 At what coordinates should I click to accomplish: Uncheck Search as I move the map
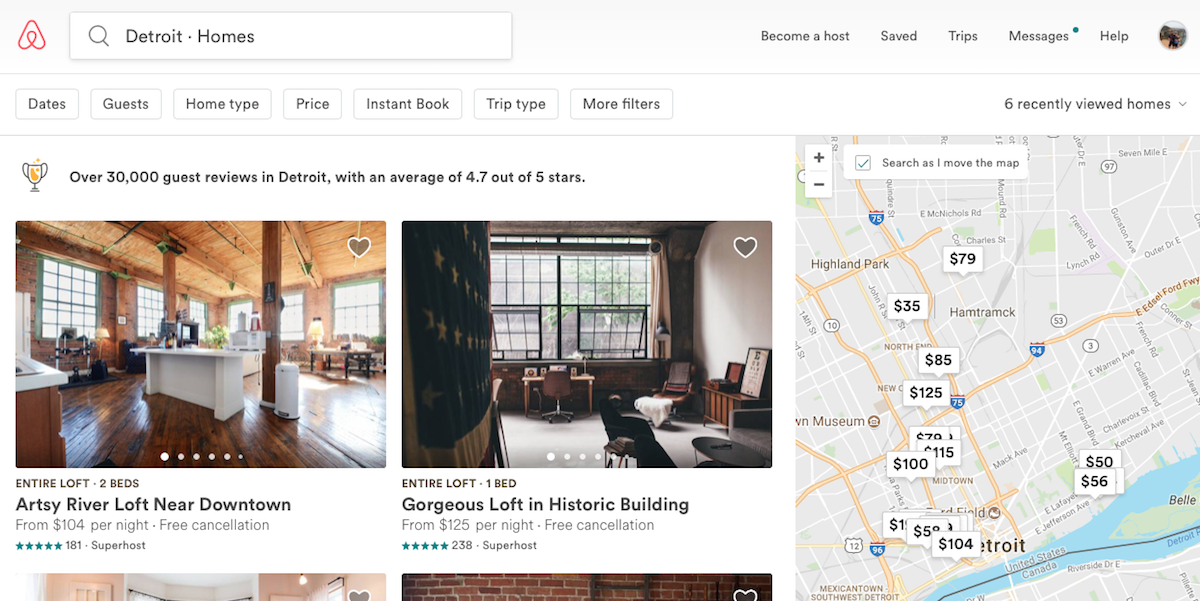pyautogui.click(x=862, y=161)
